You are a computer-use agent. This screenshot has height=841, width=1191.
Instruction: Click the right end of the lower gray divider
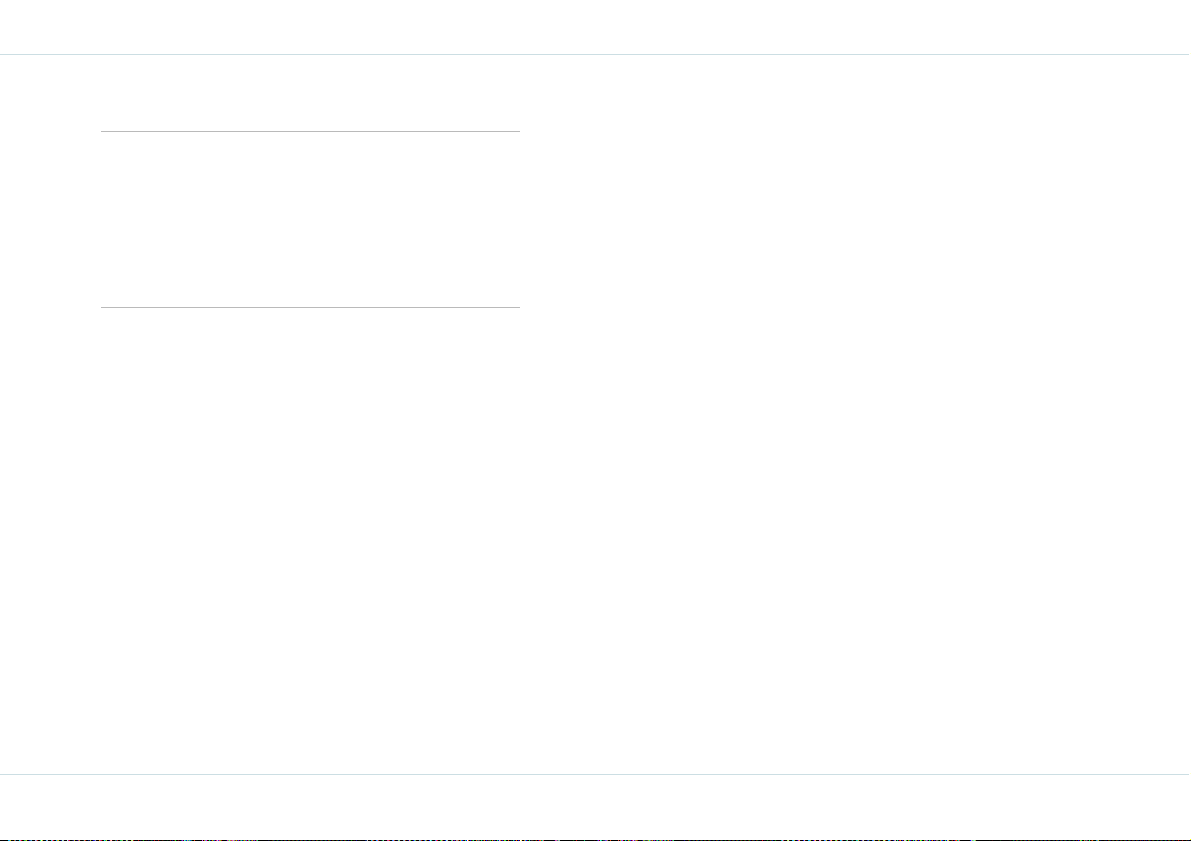(517, 308)
